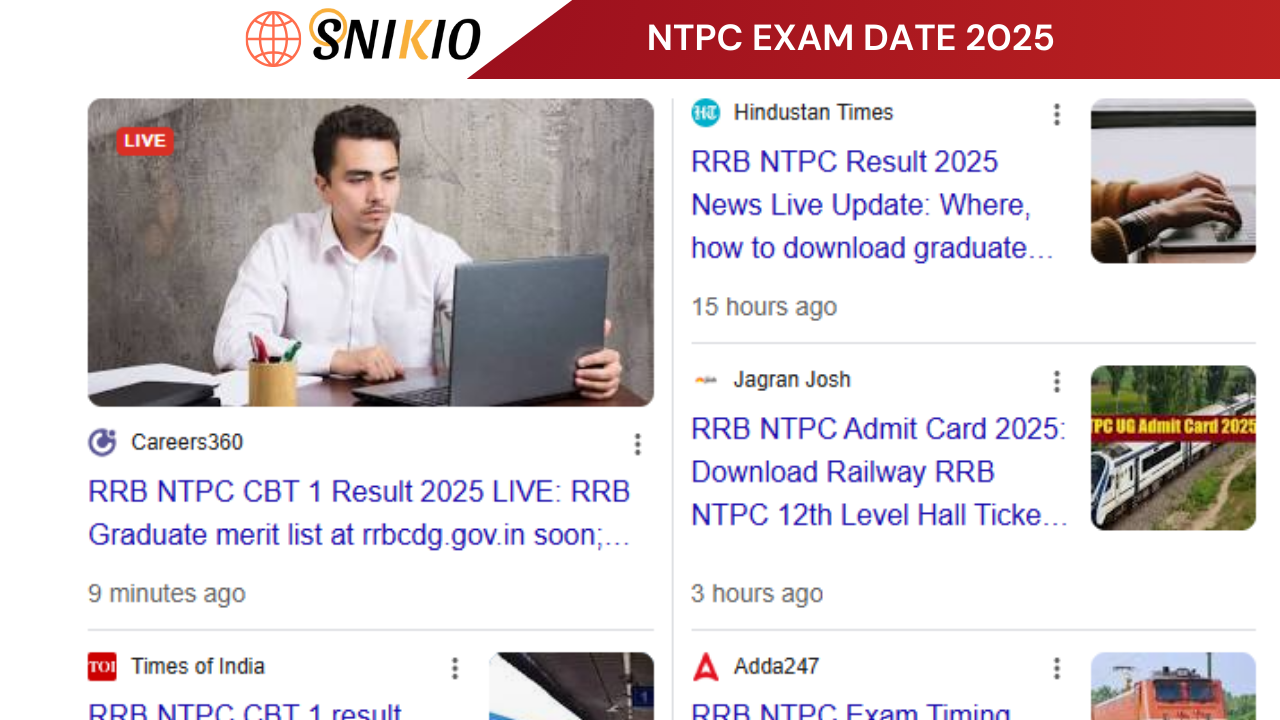
Task: Click the '3 hours ago' timestamp
Action: 757,594
